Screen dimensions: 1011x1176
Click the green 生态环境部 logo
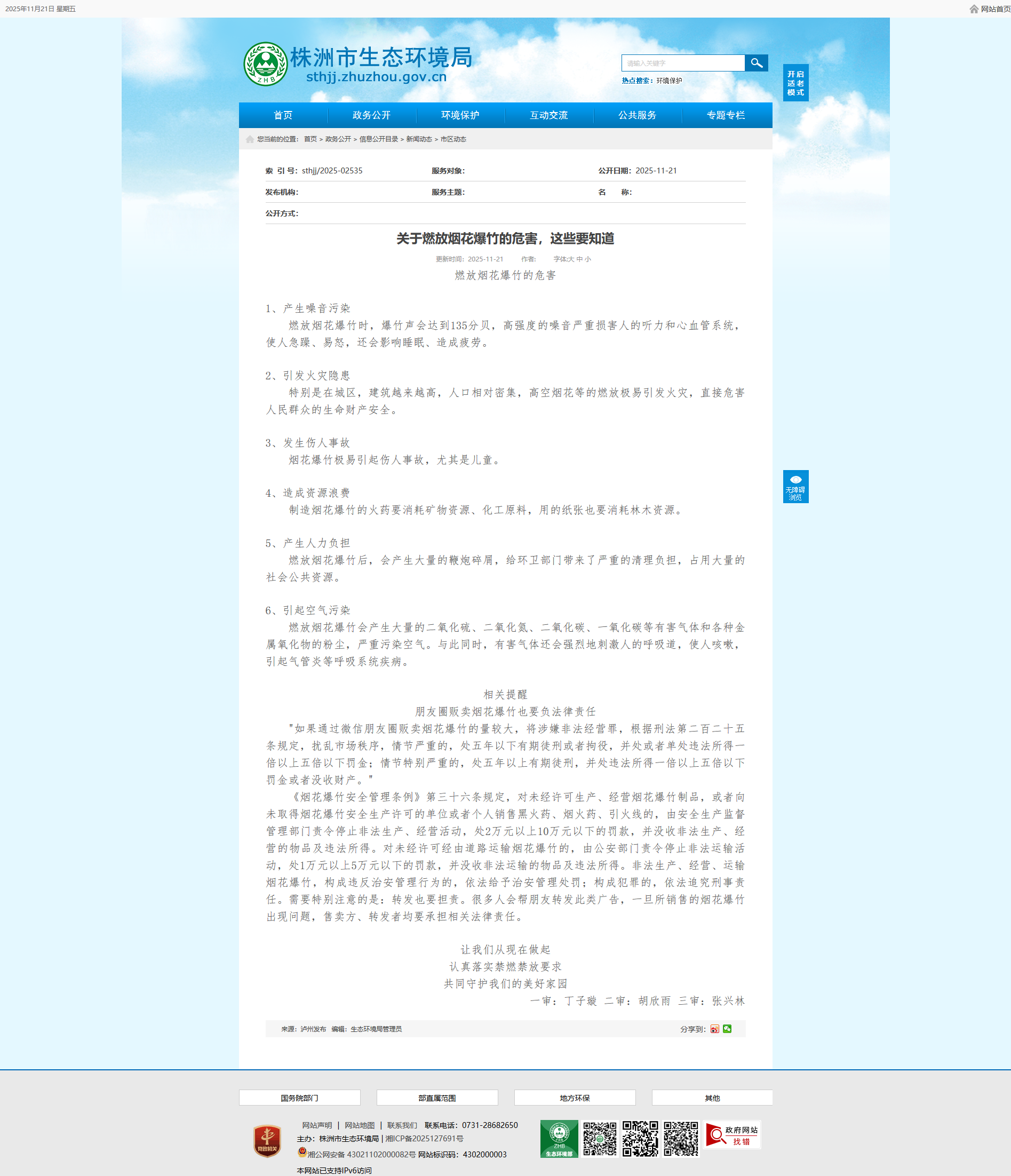tap(559, 1139)
